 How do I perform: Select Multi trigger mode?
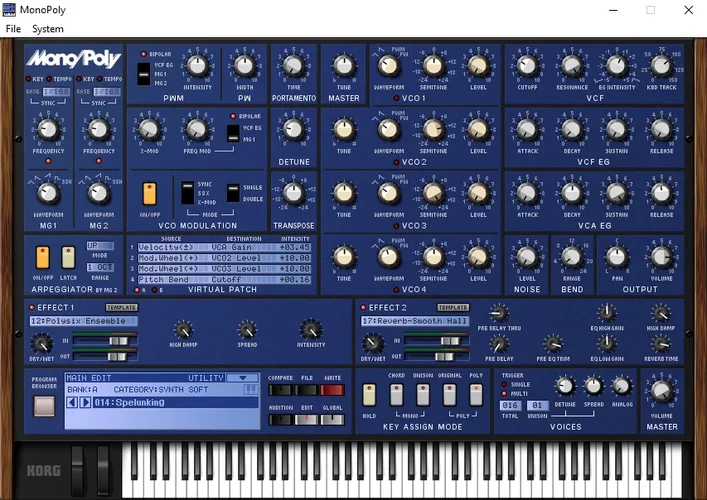click(504, 394)
